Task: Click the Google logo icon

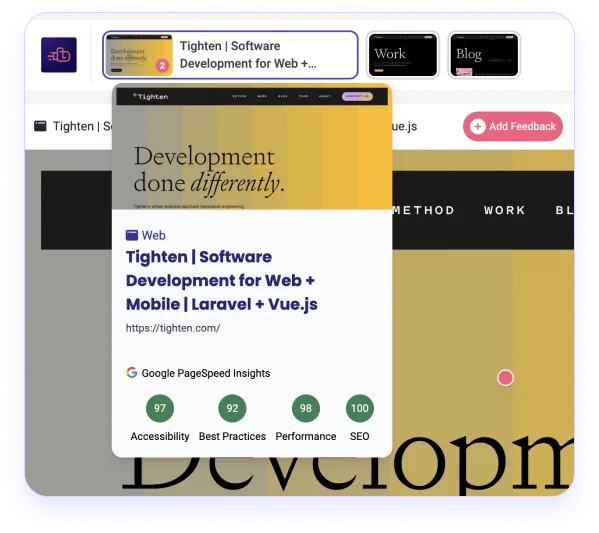Action: pos(132,373)
